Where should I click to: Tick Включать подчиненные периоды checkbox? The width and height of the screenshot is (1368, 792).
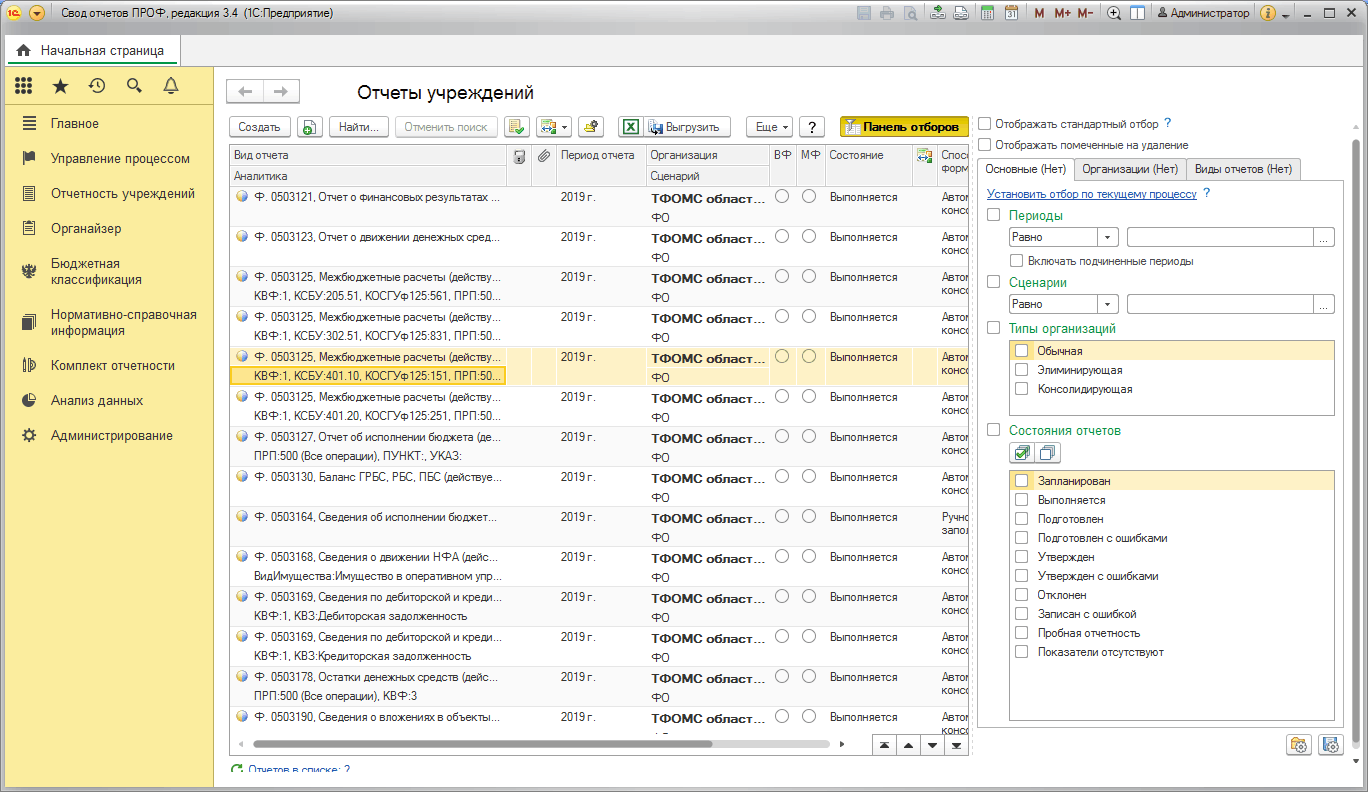tap(1017, 261)
